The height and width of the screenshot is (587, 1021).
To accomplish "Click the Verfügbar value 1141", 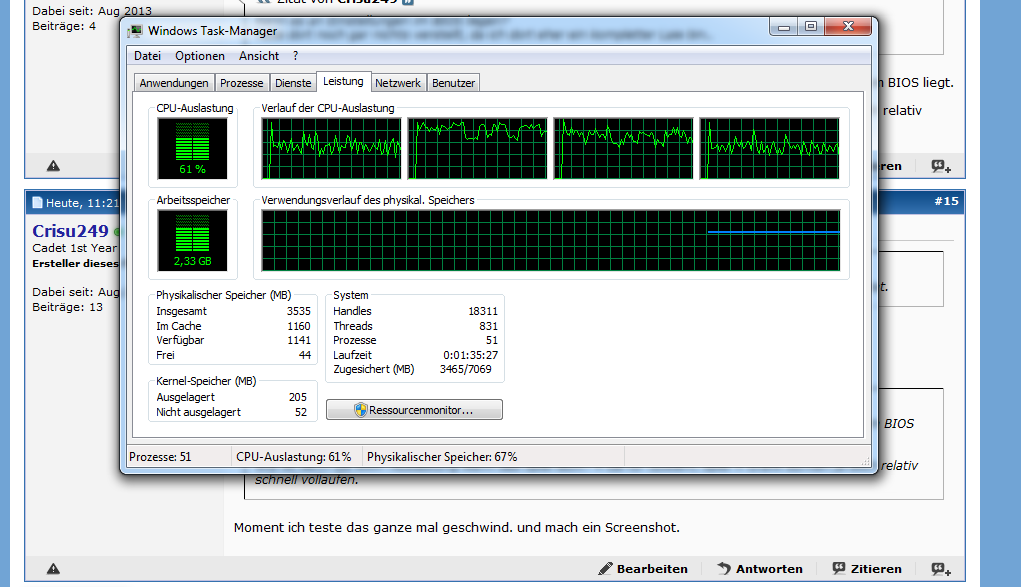I will (299, 340).
